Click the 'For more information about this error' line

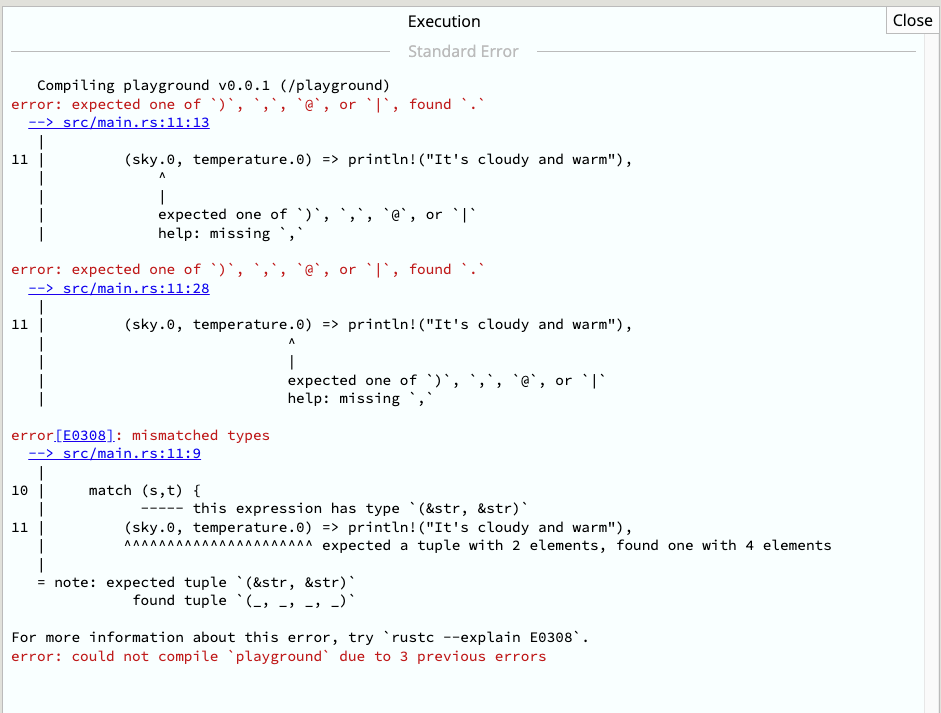[300, 637]
